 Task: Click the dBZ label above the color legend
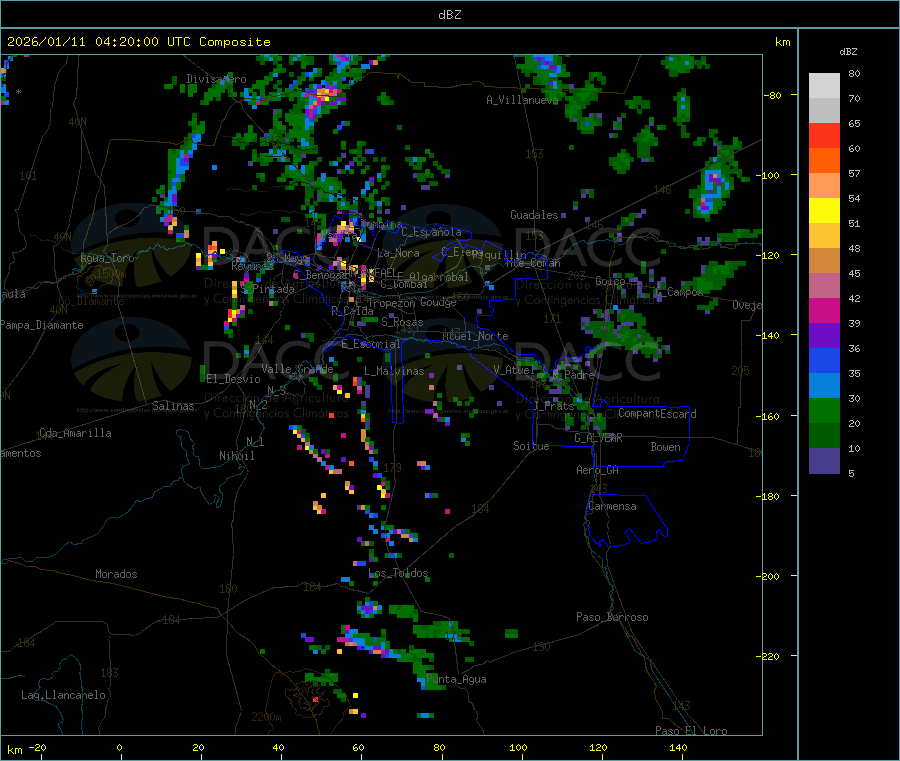(x=848, y=52)
